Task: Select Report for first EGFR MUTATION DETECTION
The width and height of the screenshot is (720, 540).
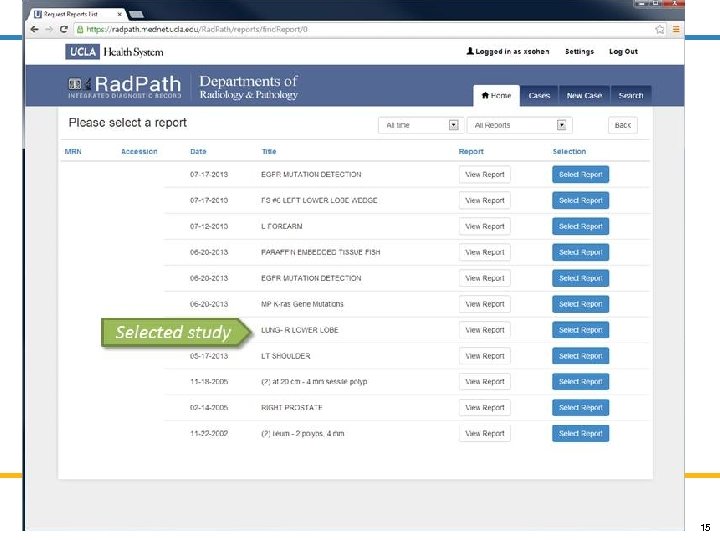Action: point(580,174)
